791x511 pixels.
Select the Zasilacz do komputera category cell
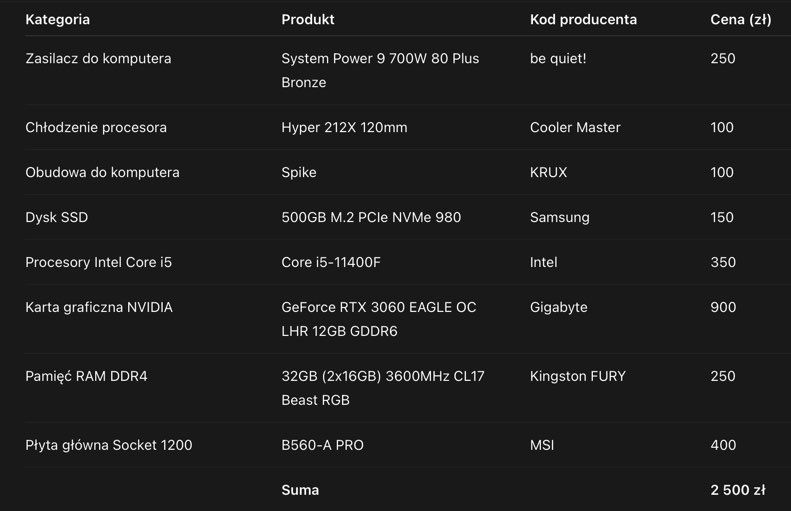pos(98,59)
